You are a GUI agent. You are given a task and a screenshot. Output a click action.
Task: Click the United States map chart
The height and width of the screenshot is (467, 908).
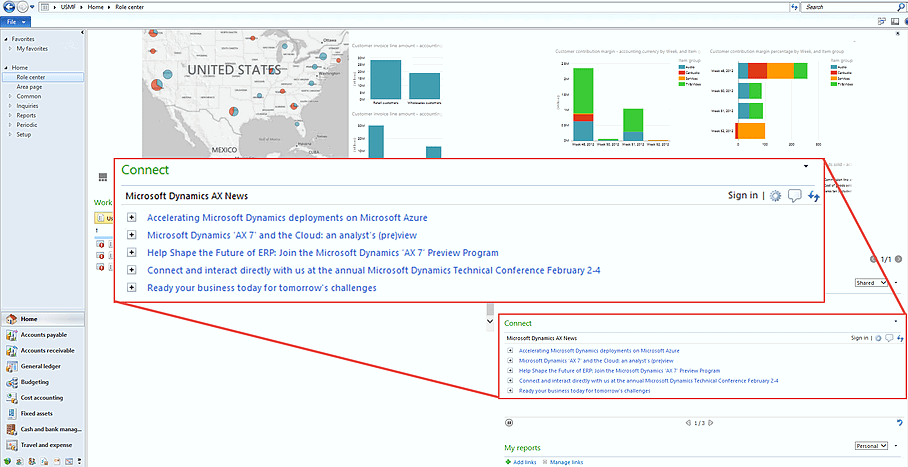(x=246, y=93)
